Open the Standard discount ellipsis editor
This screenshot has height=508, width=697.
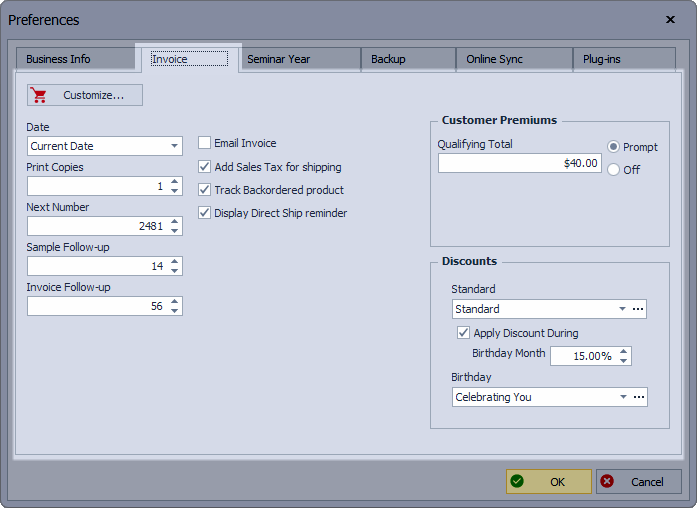point(638,309)
